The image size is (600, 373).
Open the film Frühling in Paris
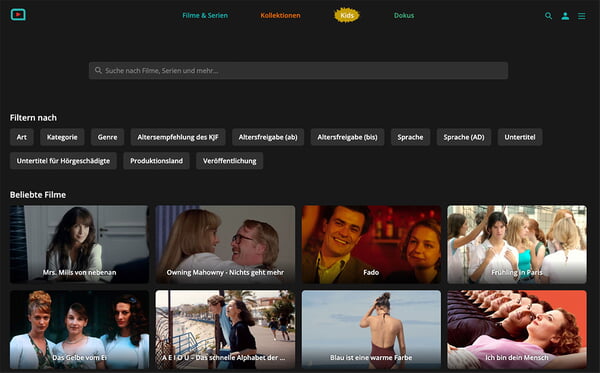pyautogui.click(x=517, y=244)
